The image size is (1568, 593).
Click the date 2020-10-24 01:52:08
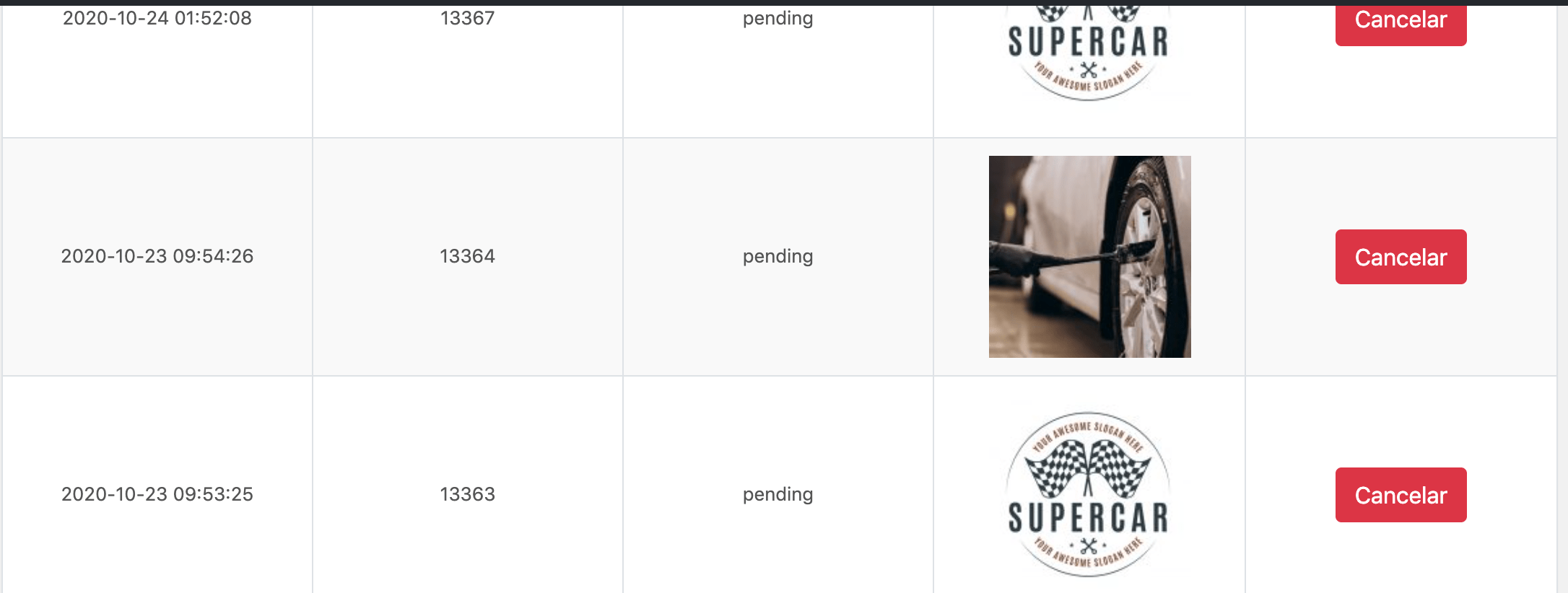[157, 18]
